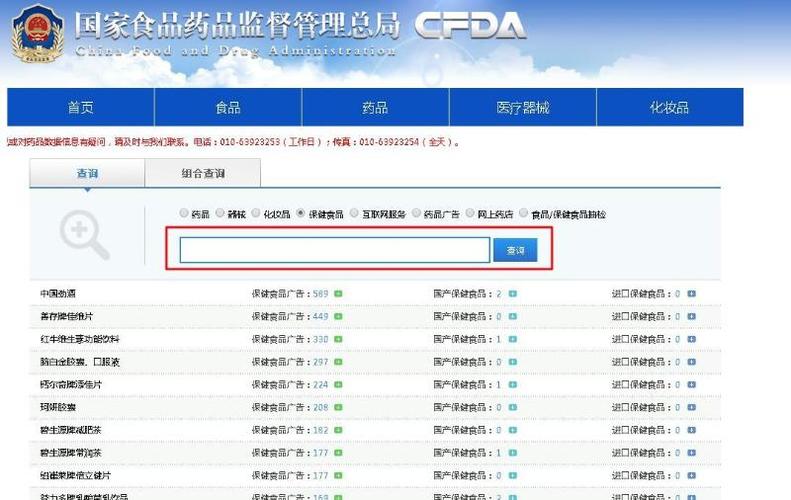Viewport: 791px width, 500px height.
Task: Click teal 国产保健食品 plus icon in 钙尔奇牌添佳片 row
Action: tap(513, 384)
